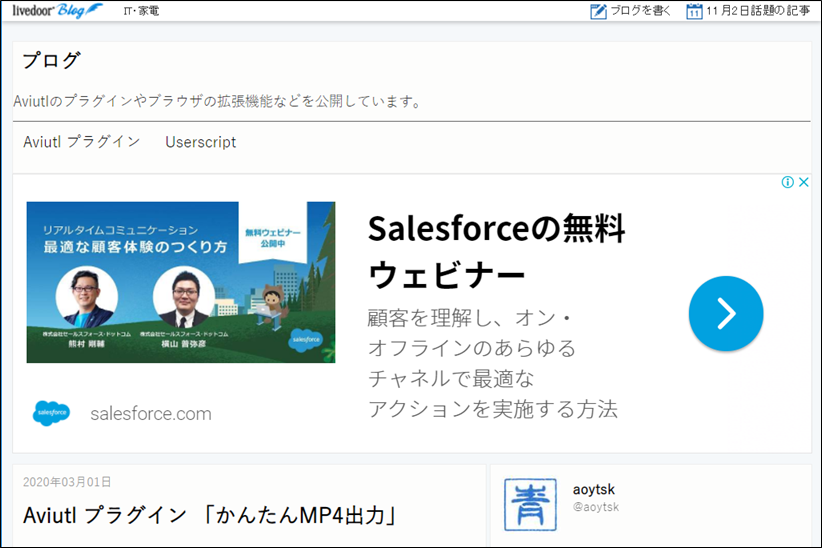Image resolution: width=822 pixels, height=548 pixels.
Task: Click the livedoor Blog logo
Action: pyautogui.click(x=57, y=10)
